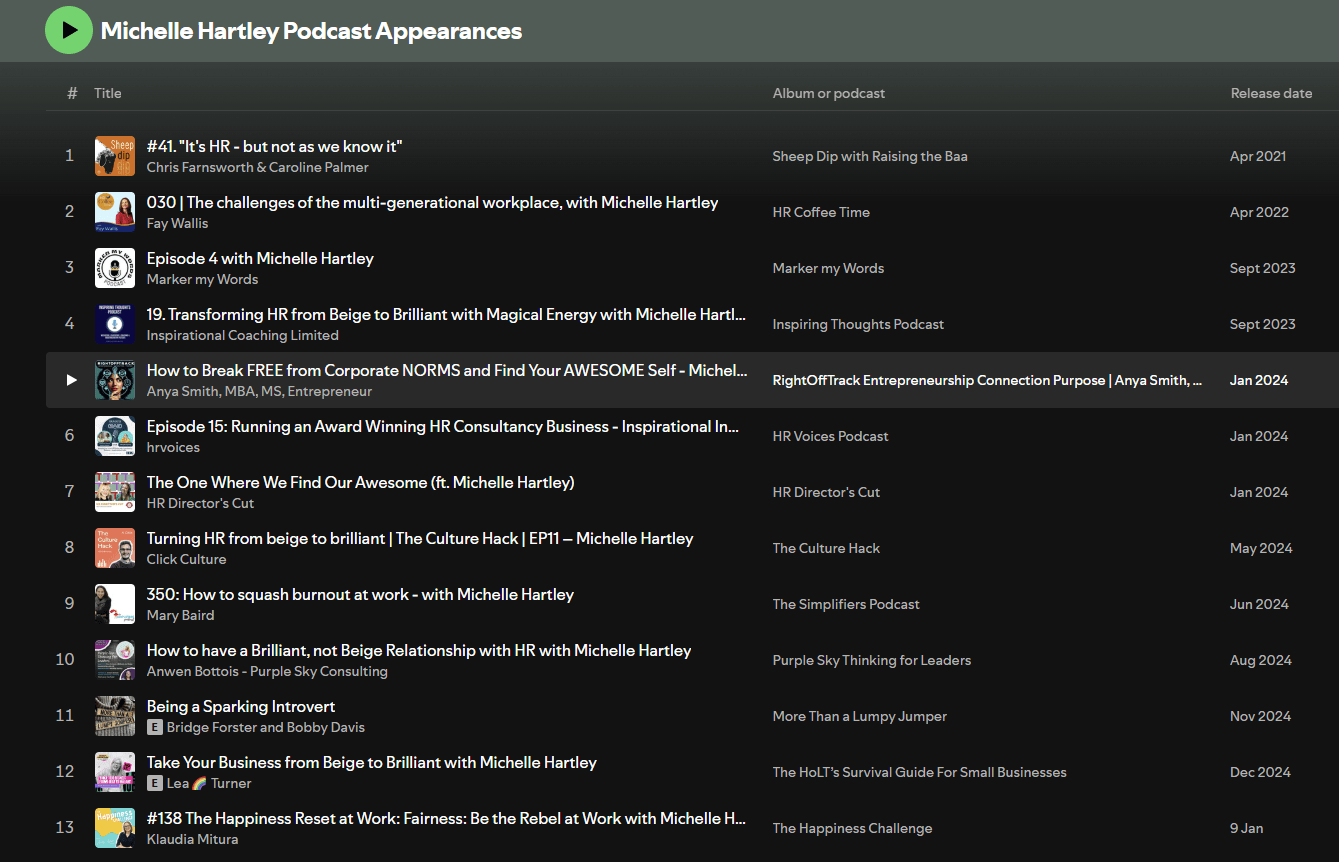The image size is (1339, 862).
Task: Open "Episode 4 with Michelle Hartley"
Action: 260,258
